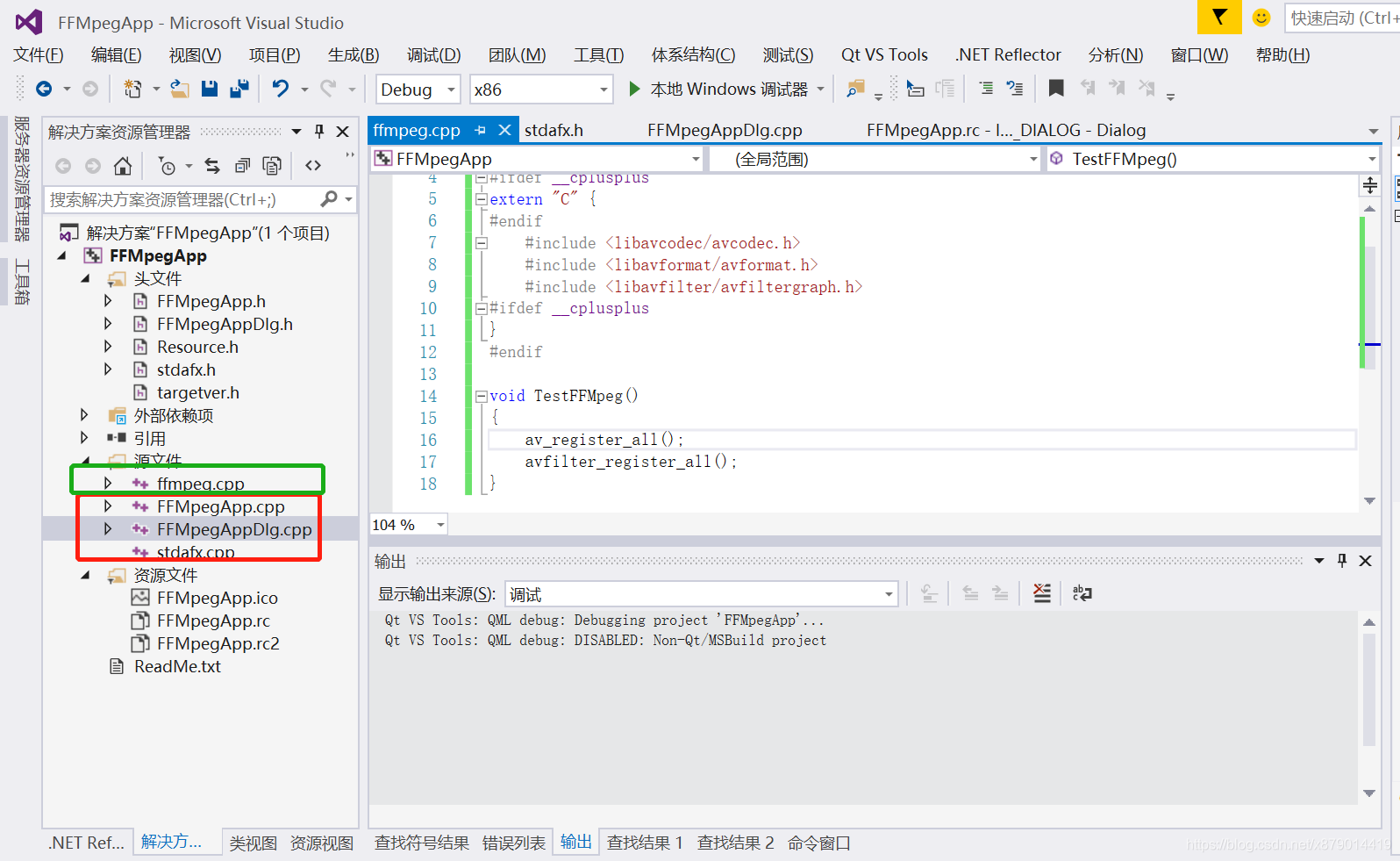Select targetver.h header file

click(197, 392)
